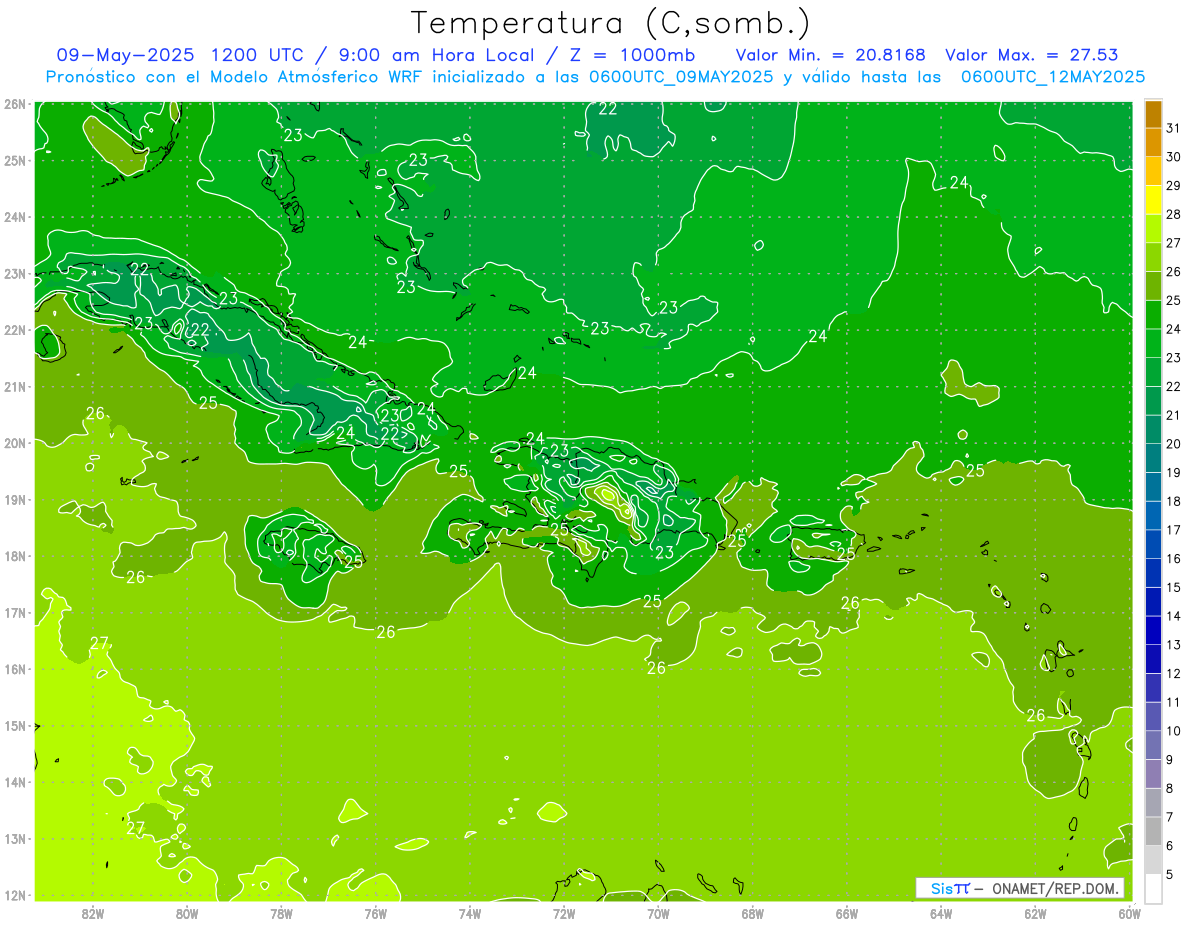Screen dimensions: 1200x927
Task: Click the "82W" longitude axis label
Action: [x=93, y=913]
